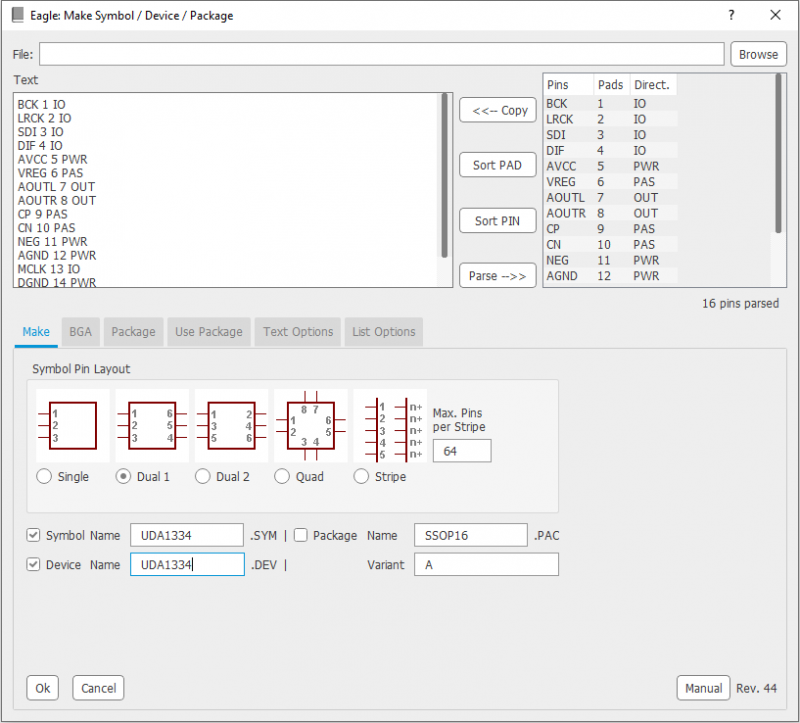Viewport: 800px width, 723px height.
Task: Click the Symbol Name field UDA1334
Action: click(187, 535)
